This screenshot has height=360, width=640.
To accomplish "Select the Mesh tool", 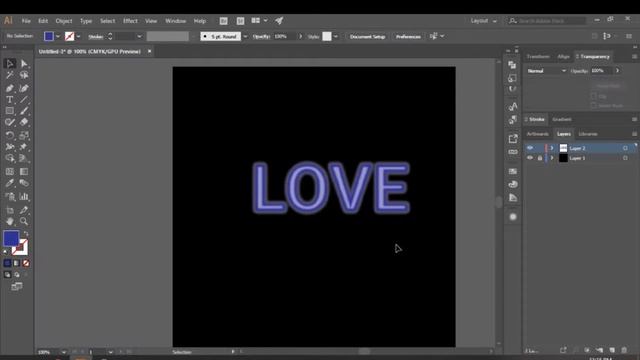I will 10,171.
